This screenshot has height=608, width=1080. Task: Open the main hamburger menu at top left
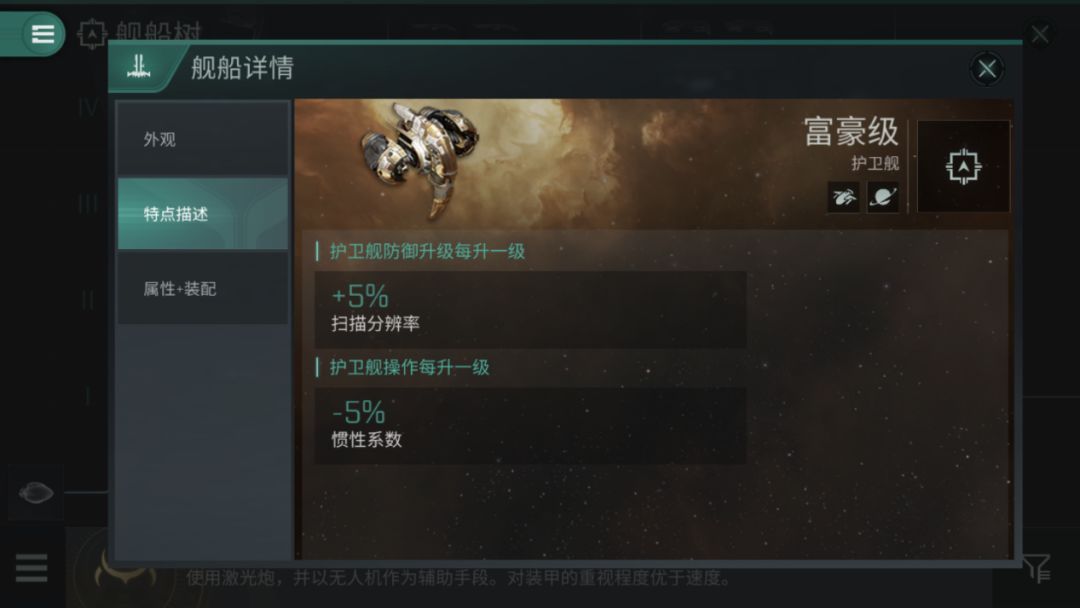(42, 34)
